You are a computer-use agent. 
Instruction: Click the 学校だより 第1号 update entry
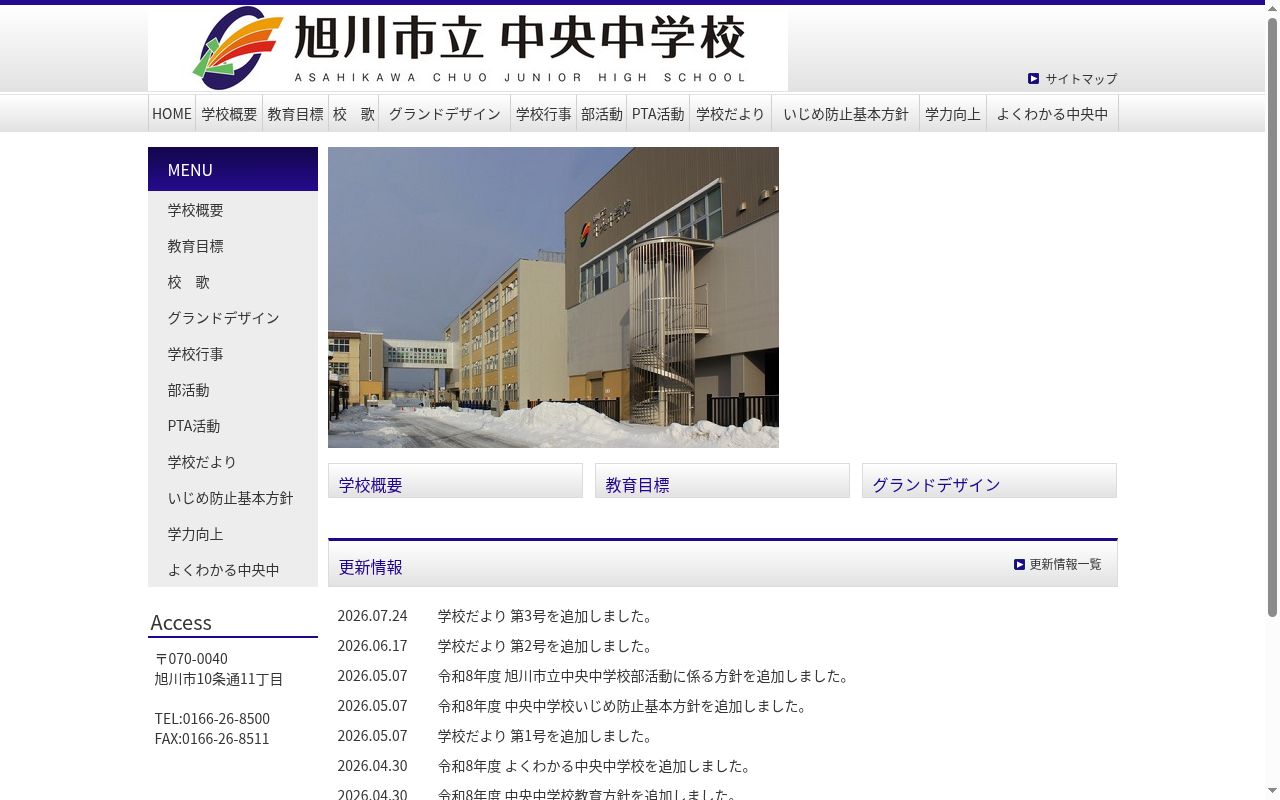[547, 736]
